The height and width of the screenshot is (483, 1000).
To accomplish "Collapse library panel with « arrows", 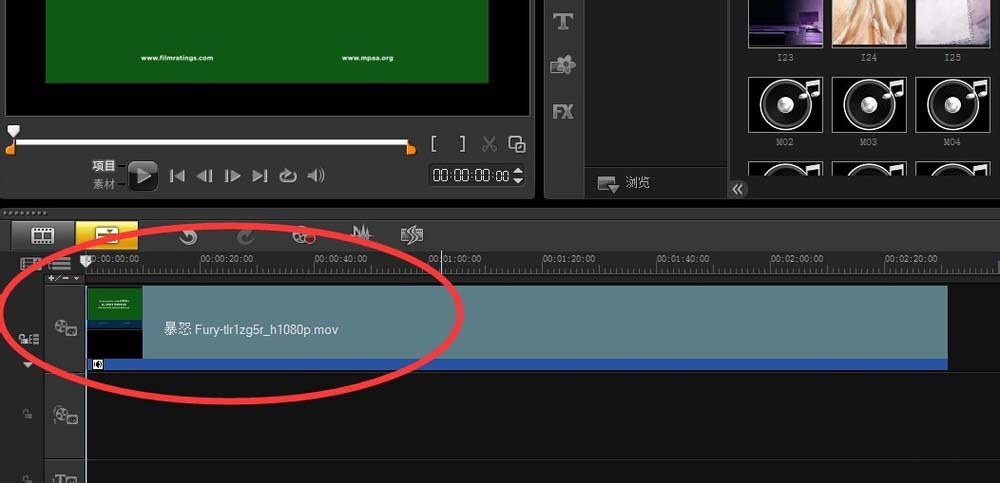I will 738,189.
